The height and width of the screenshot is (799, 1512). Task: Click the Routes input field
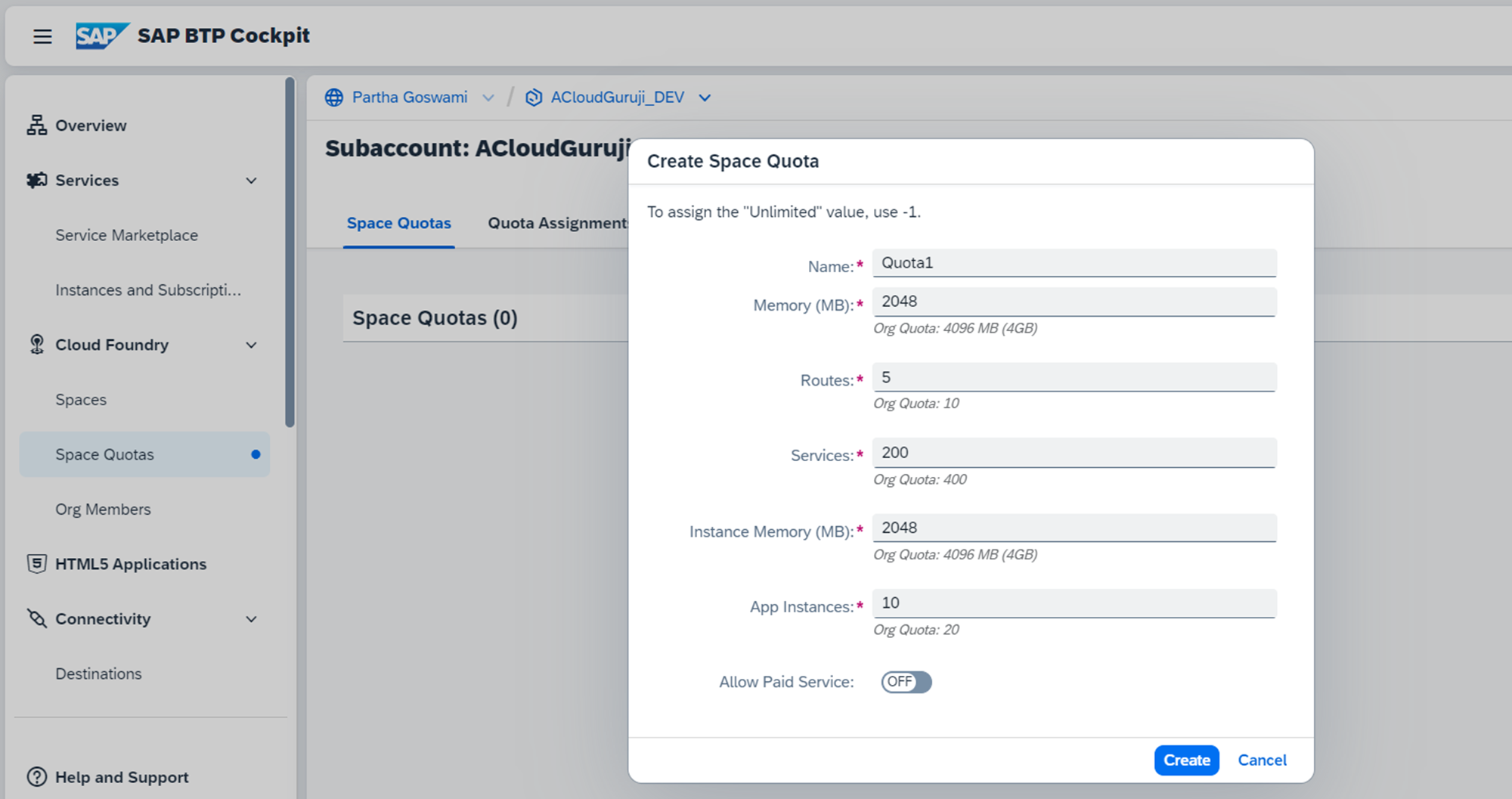[x=1074, y=377]
